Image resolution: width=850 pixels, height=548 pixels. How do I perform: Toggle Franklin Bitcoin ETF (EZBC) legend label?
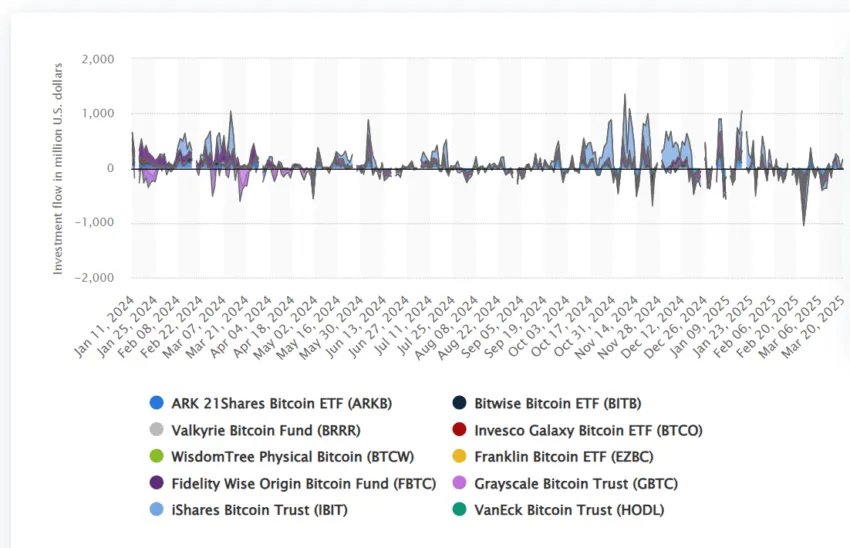(x=564, y=457)
